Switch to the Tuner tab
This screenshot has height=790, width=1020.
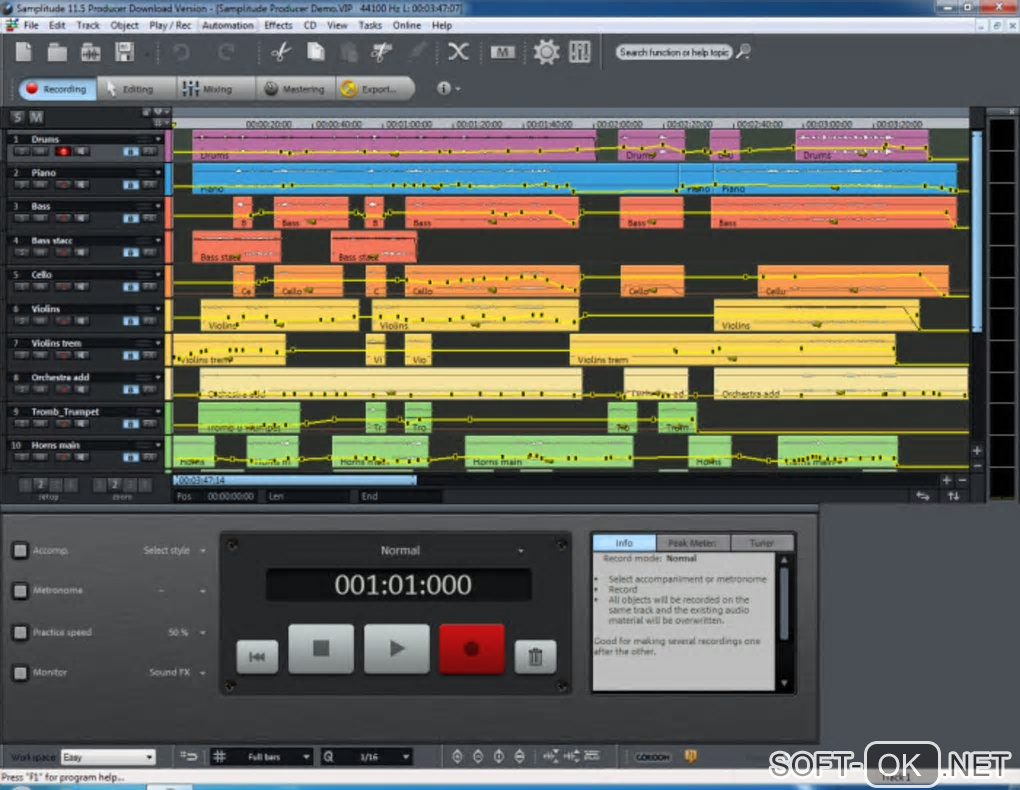(762, 543)
